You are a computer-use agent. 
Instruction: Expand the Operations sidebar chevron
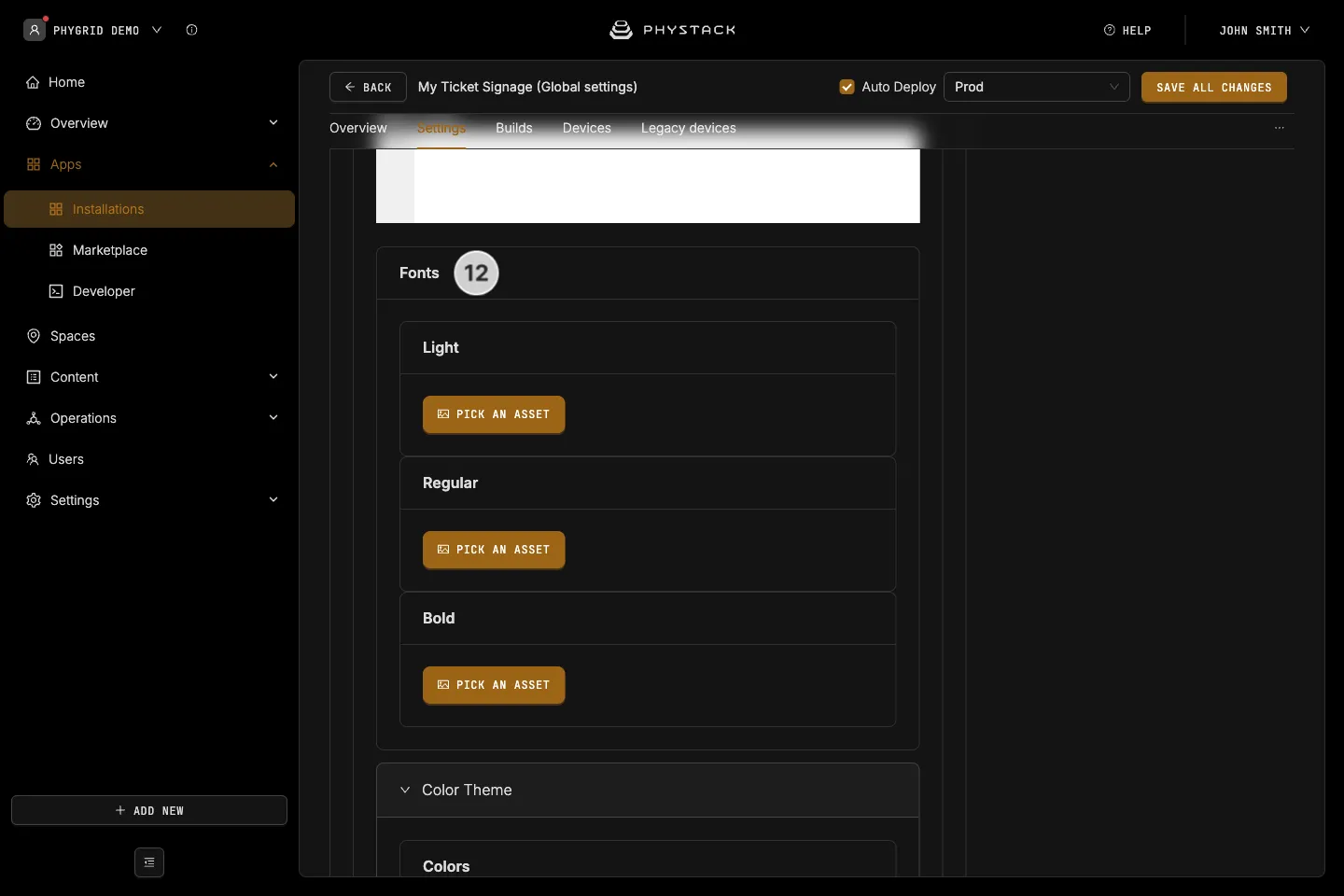pyautogui.click(x=273, y=418)
